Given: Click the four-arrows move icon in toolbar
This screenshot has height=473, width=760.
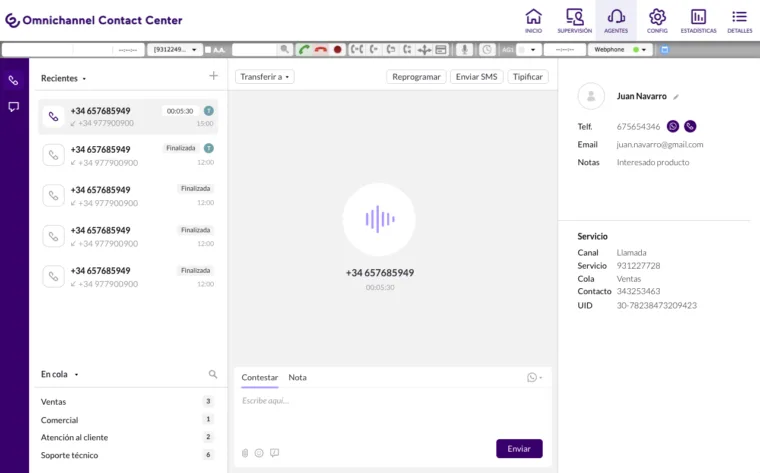Looking at the screenshot, I should click(x=424, y=49).
